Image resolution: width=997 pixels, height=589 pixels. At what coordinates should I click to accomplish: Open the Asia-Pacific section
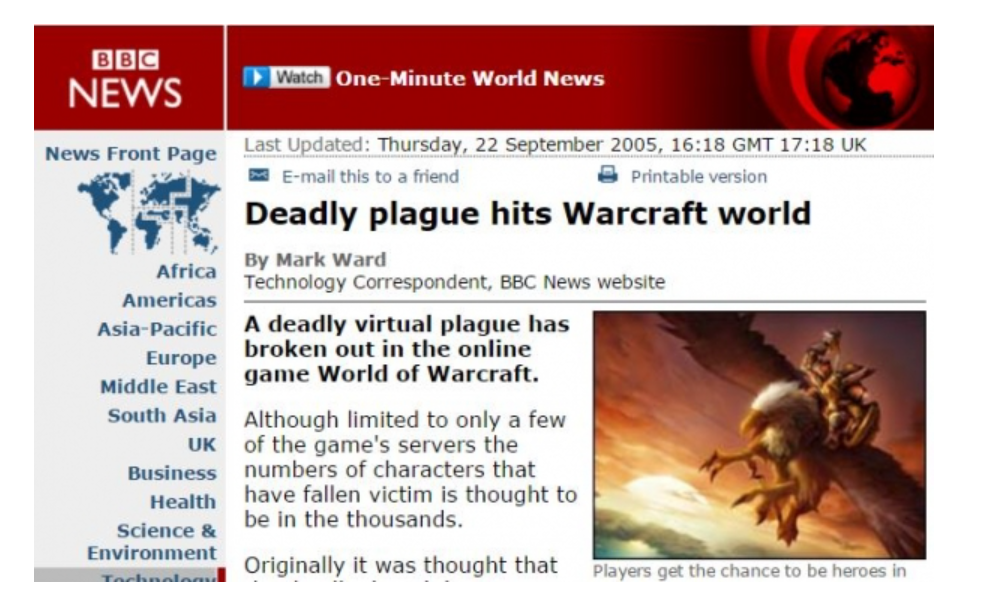[157, 329]
